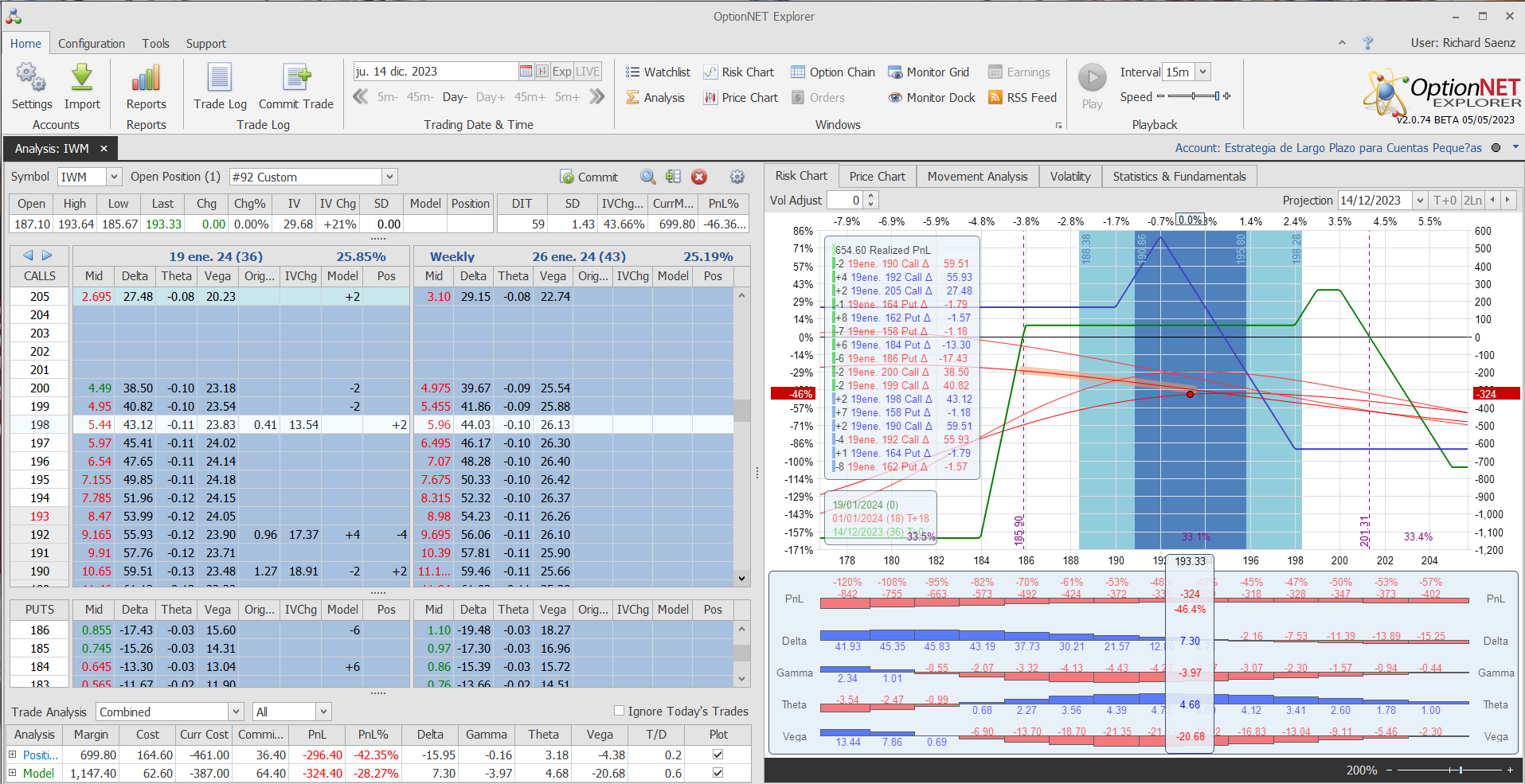
Task: Open the Option Chain window
Action: tap(832, 72)
